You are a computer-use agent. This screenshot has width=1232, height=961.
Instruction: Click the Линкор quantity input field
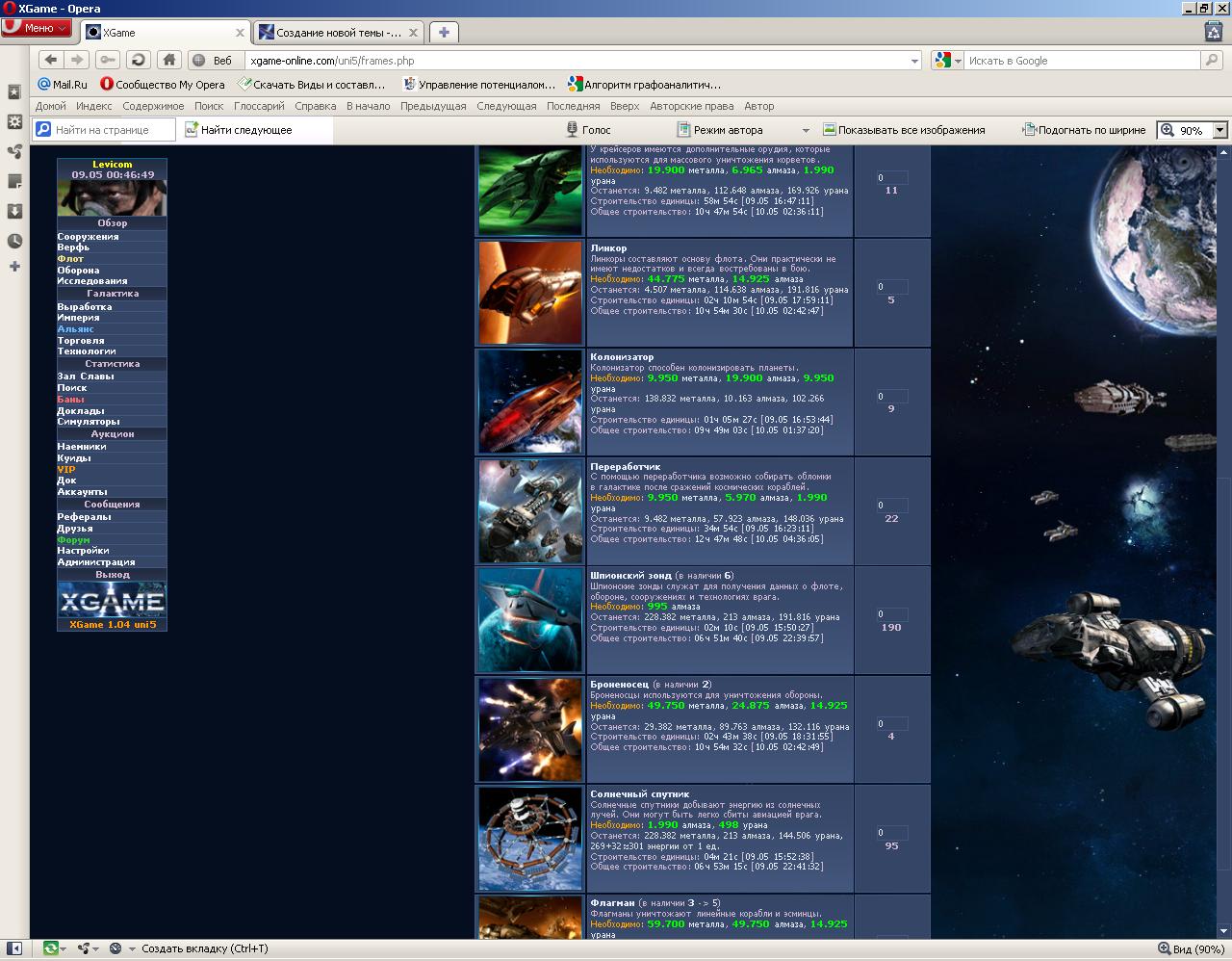pos(891,287)
